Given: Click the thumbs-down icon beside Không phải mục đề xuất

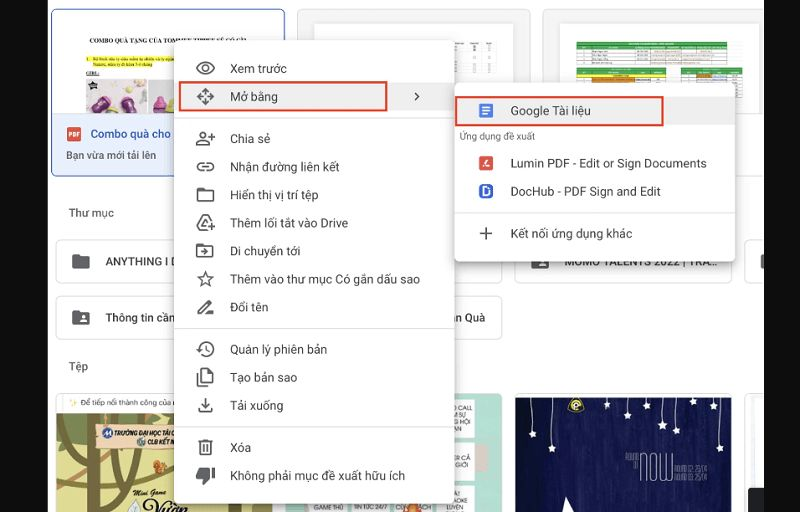Looking at the screenshot, I should click(x=206, y=475).
